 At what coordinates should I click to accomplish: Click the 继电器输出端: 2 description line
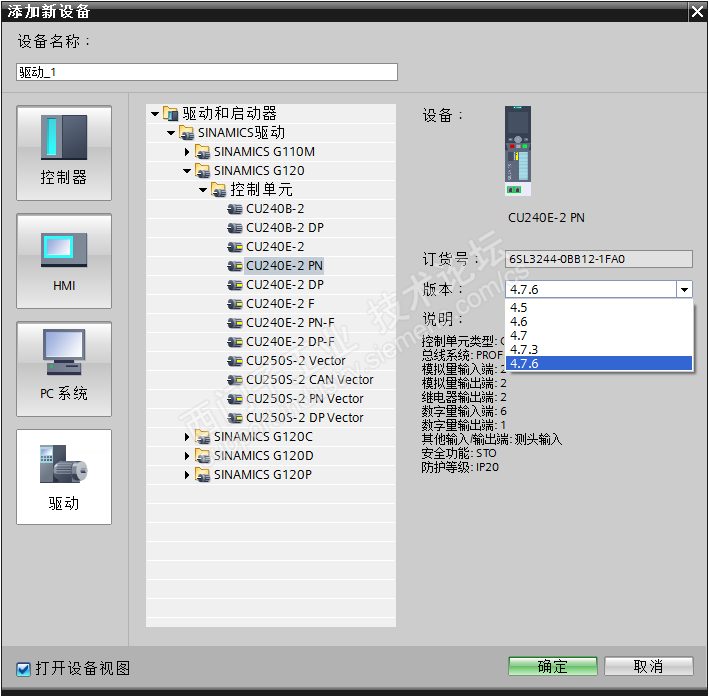click(x=464, y=397)
